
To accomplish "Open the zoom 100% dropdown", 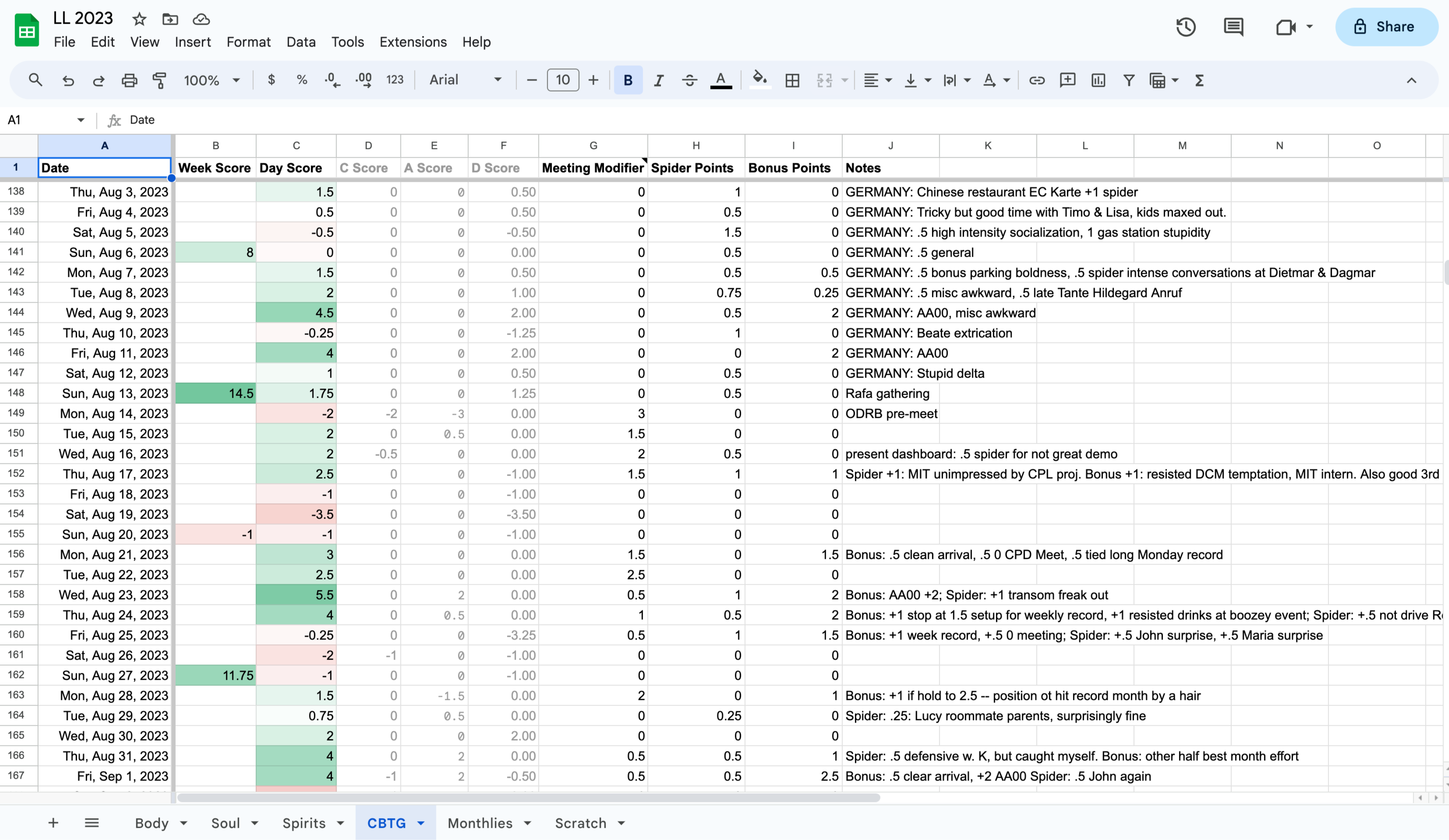I will pyautogui.click(x=212, y=80).
